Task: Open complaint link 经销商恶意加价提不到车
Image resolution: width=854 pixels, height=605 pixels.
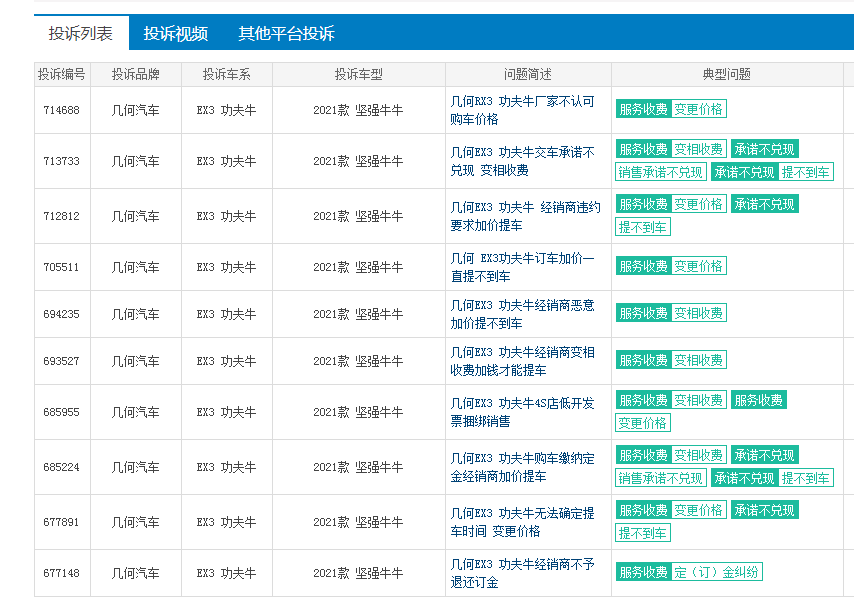Action: click(x=522, y=314)
